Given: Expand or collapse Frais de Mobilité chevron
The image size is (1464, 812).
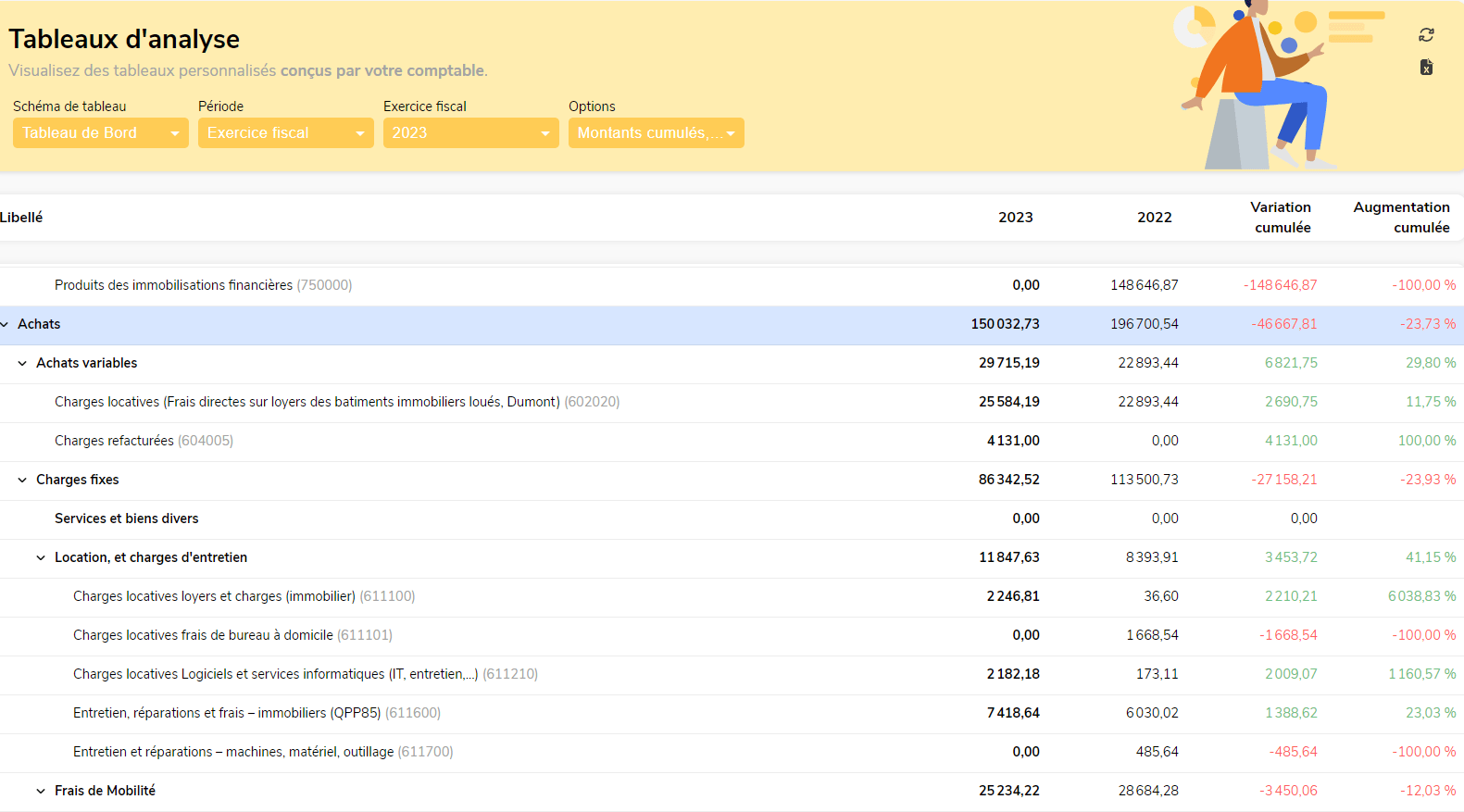Looking at the screenshot, I should 41,791.
